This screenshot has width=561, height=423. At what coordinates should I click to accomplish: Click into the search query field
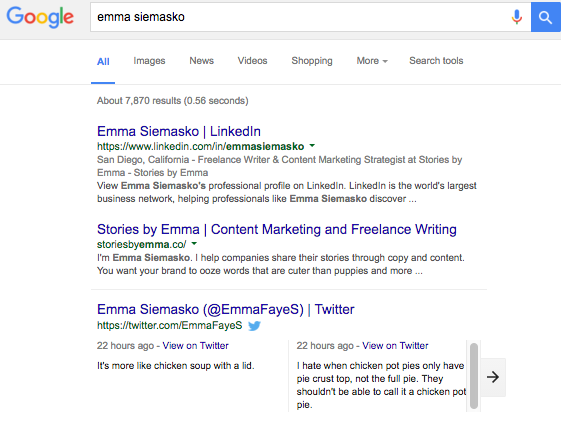click(301, 17)
